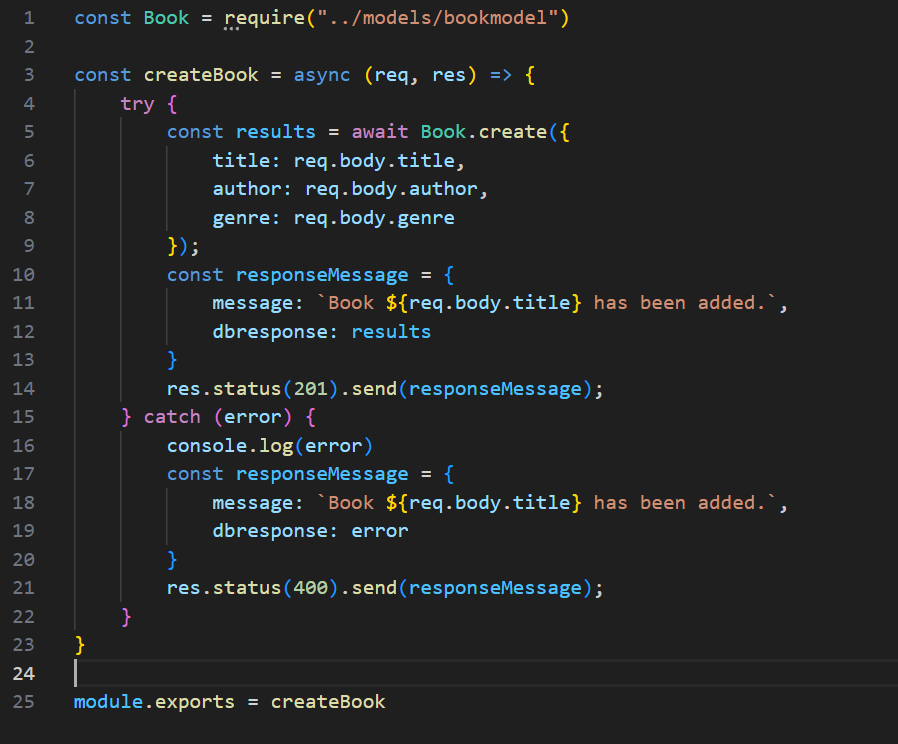
Task: Click line number 18 in the gutter
Action: [23, 502]
